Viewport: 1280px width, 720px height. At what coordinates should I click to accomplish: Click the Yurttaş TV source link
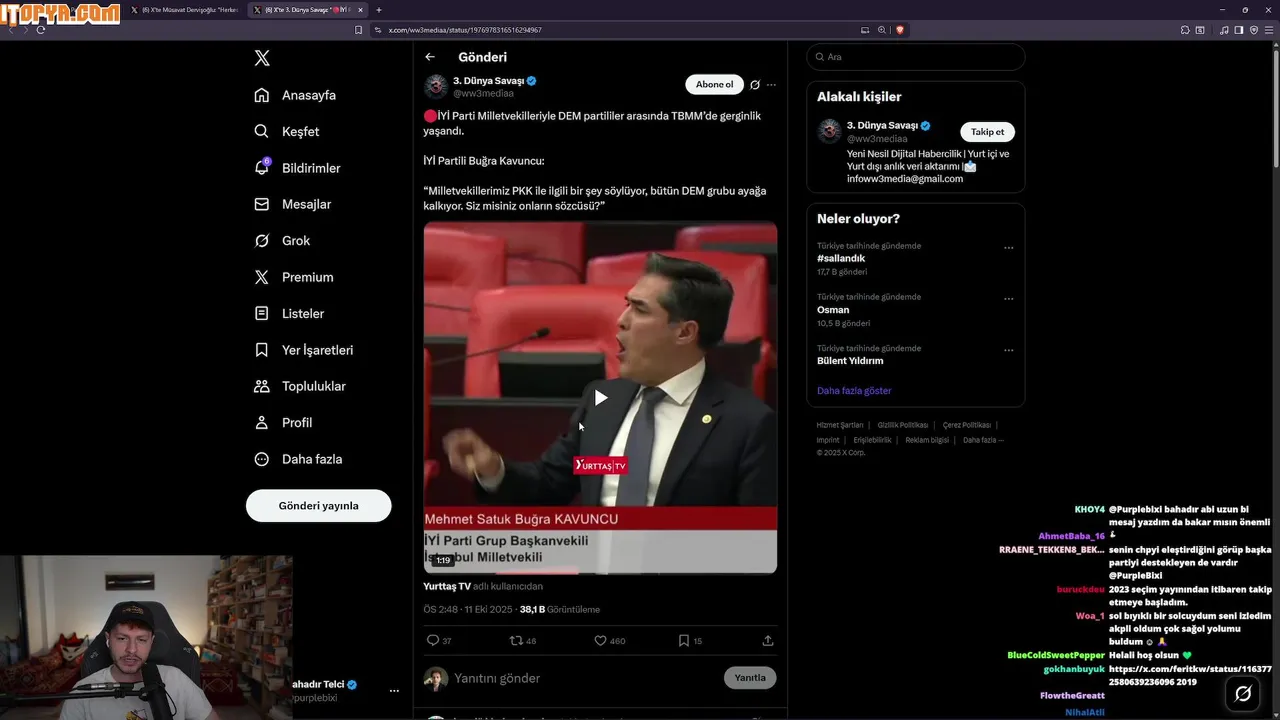click(447, 586)
